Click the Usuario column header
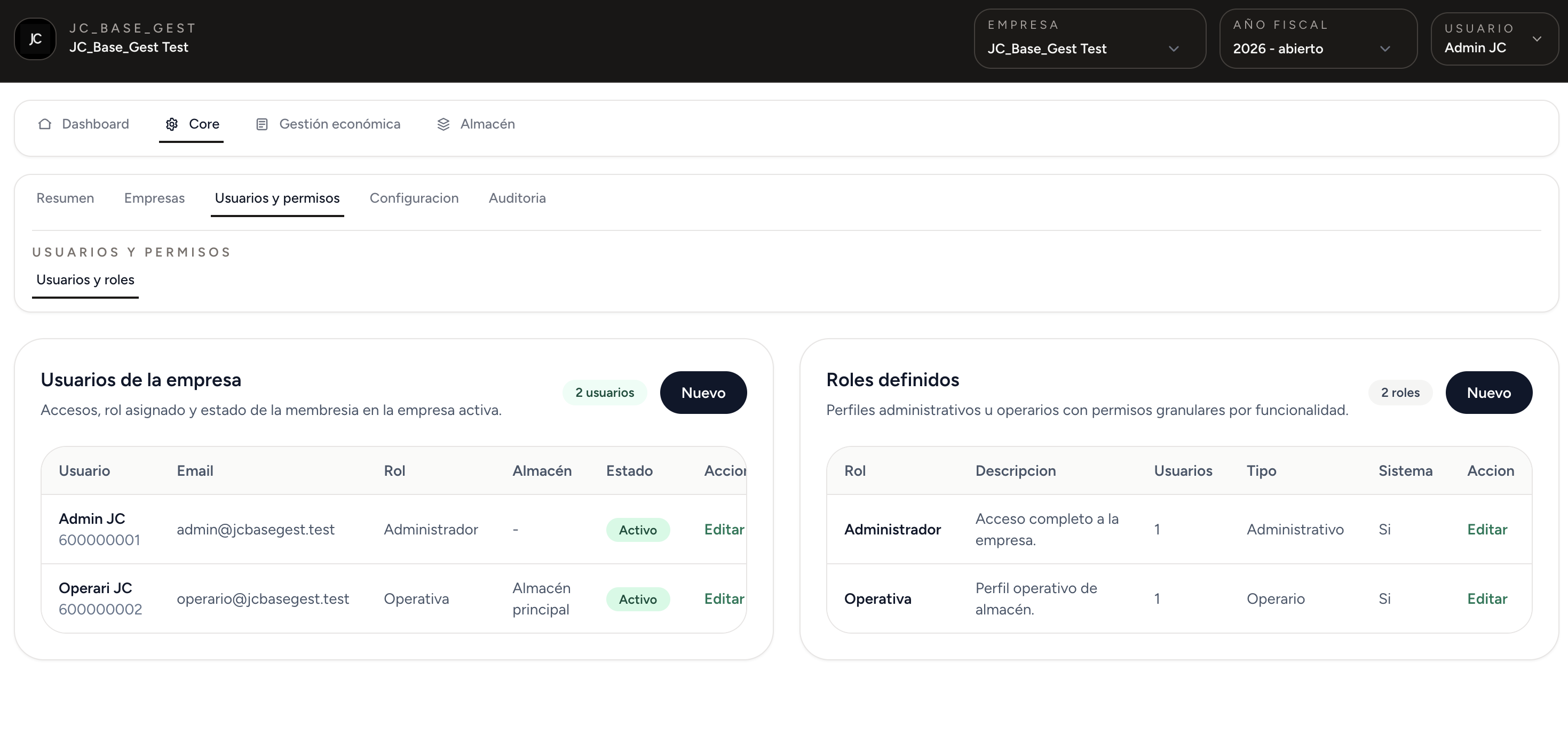The height and width of the screenshot is (751, 1568). [x=85, y=470]
